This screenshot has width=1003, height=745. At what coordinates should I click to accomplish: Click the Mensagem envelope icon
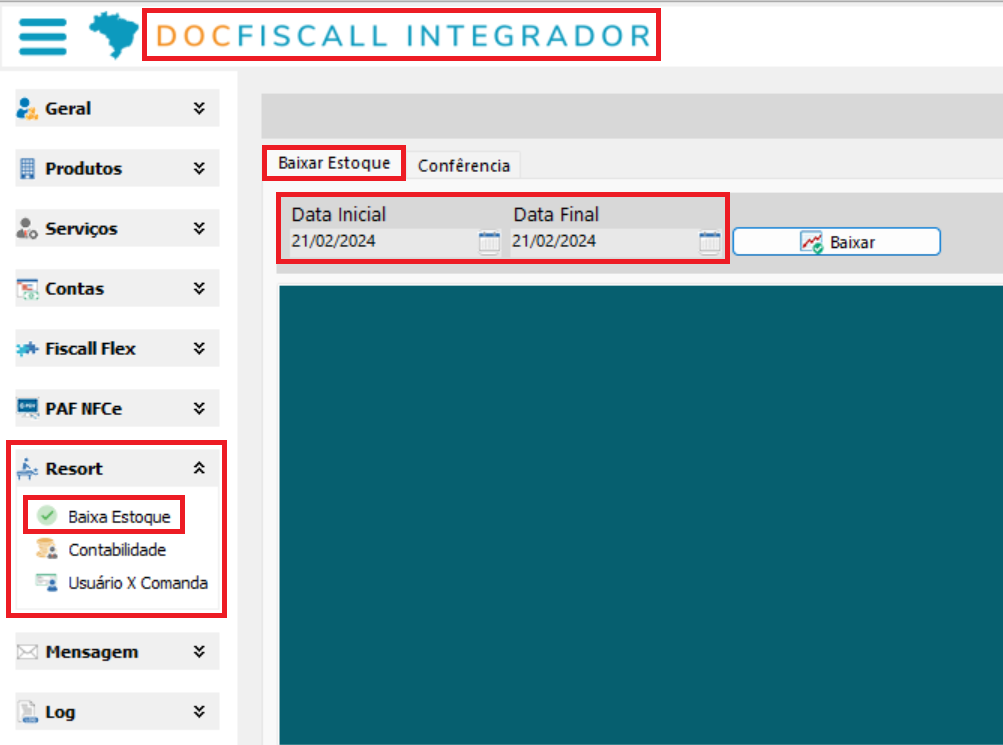[x=28, y=652]
